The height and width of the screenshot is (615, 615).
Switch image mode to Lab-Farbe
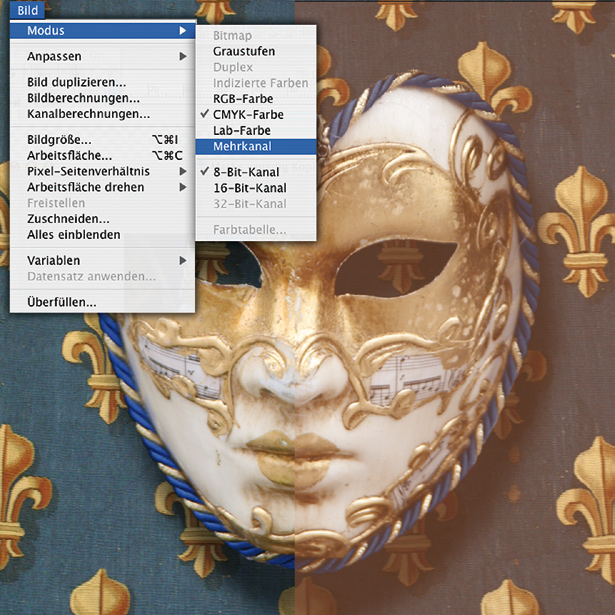(256, 130)
